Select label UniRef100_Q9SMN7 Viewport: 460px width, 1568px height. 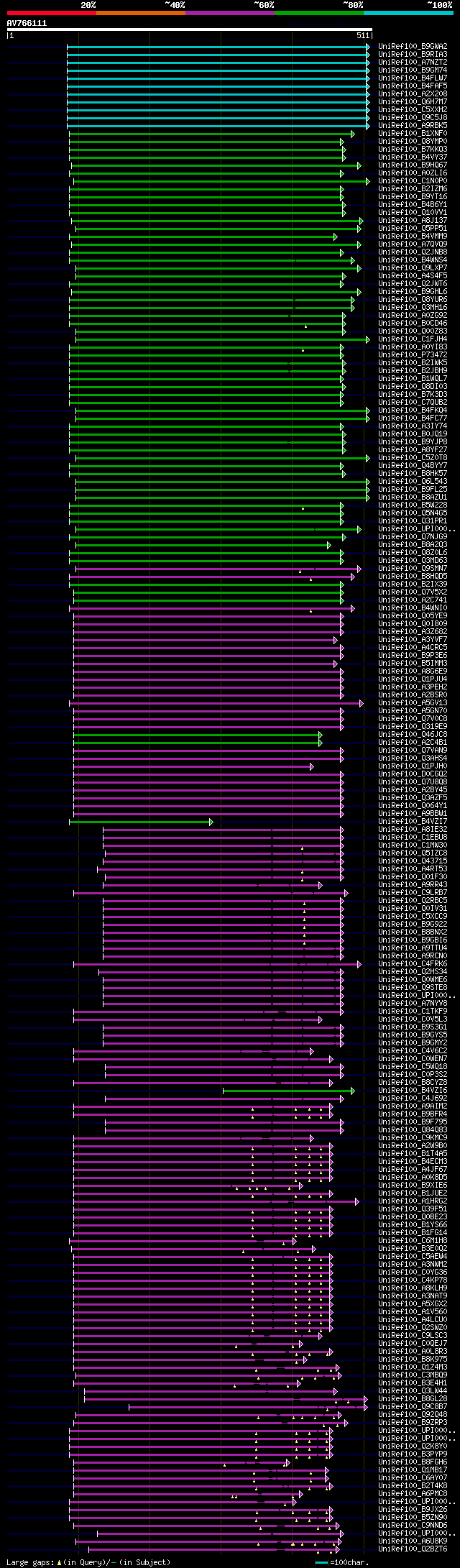[x=413, y=568]
